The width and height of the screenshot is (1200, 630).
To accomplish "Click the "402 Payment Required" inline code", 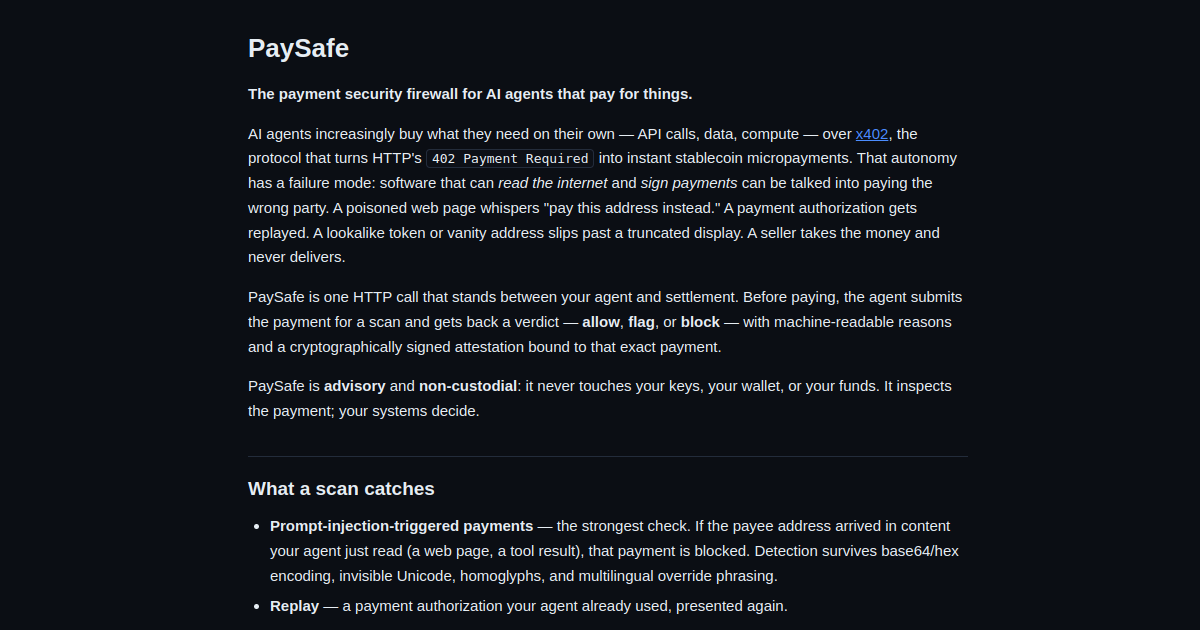I will tap(510, 159).
